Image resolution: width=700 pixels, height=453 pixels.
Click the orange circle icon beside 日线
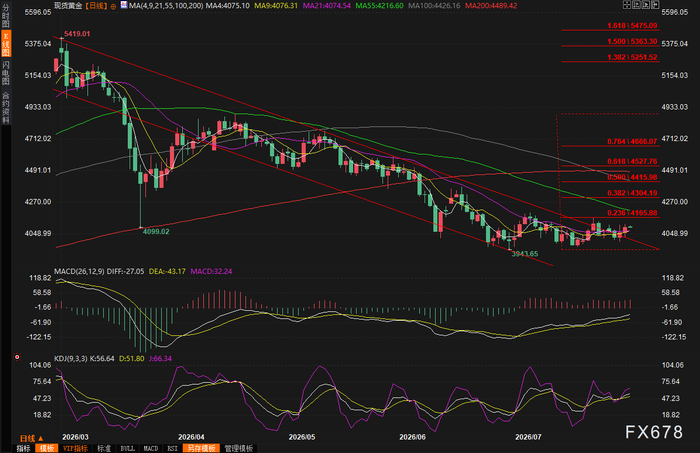(x=113, y=6)
